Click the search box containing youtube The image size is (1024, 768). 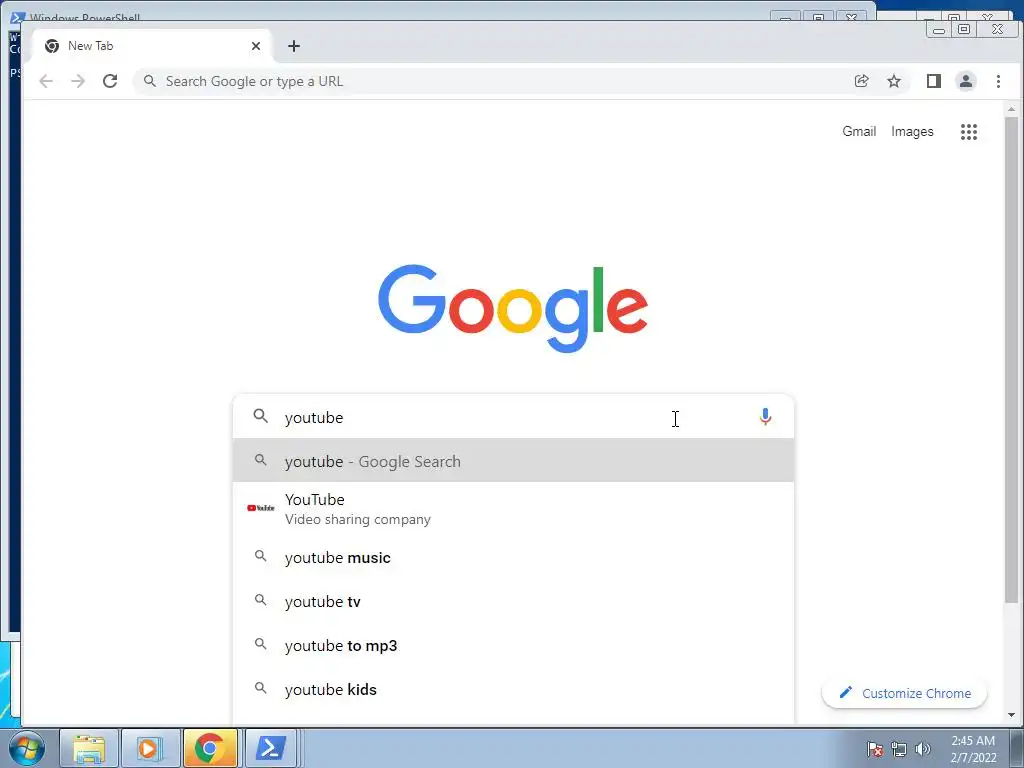[513, 417]
